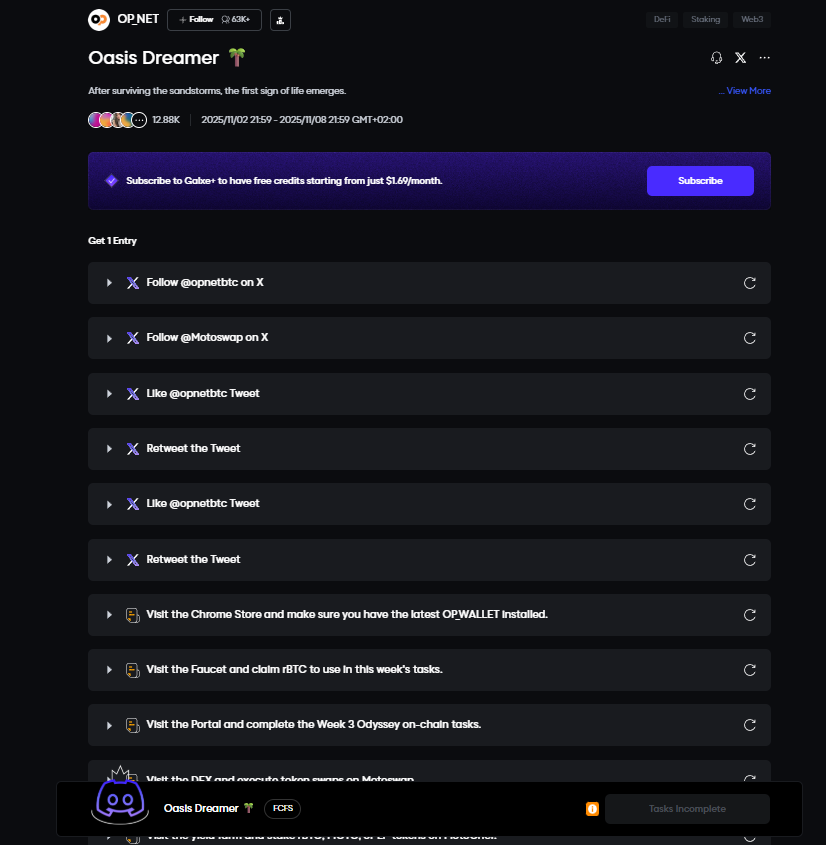Expand the first "Retweet the Tweet" task

tap(109, 449)
